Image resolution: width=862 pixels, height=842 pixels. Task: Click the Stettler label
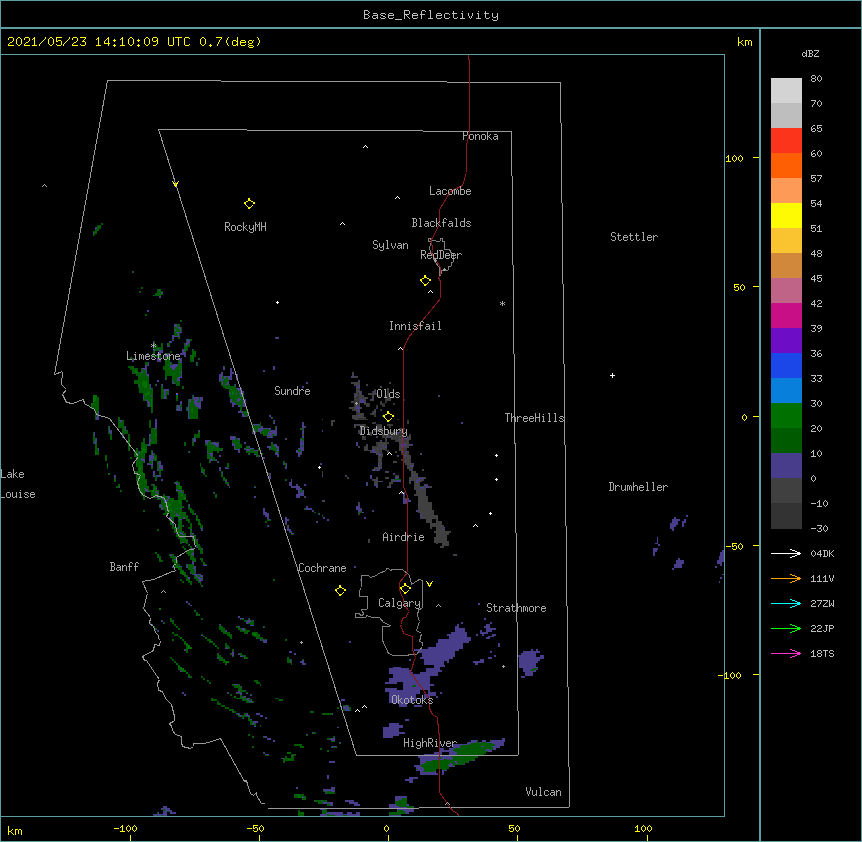(x=634, y=237)
